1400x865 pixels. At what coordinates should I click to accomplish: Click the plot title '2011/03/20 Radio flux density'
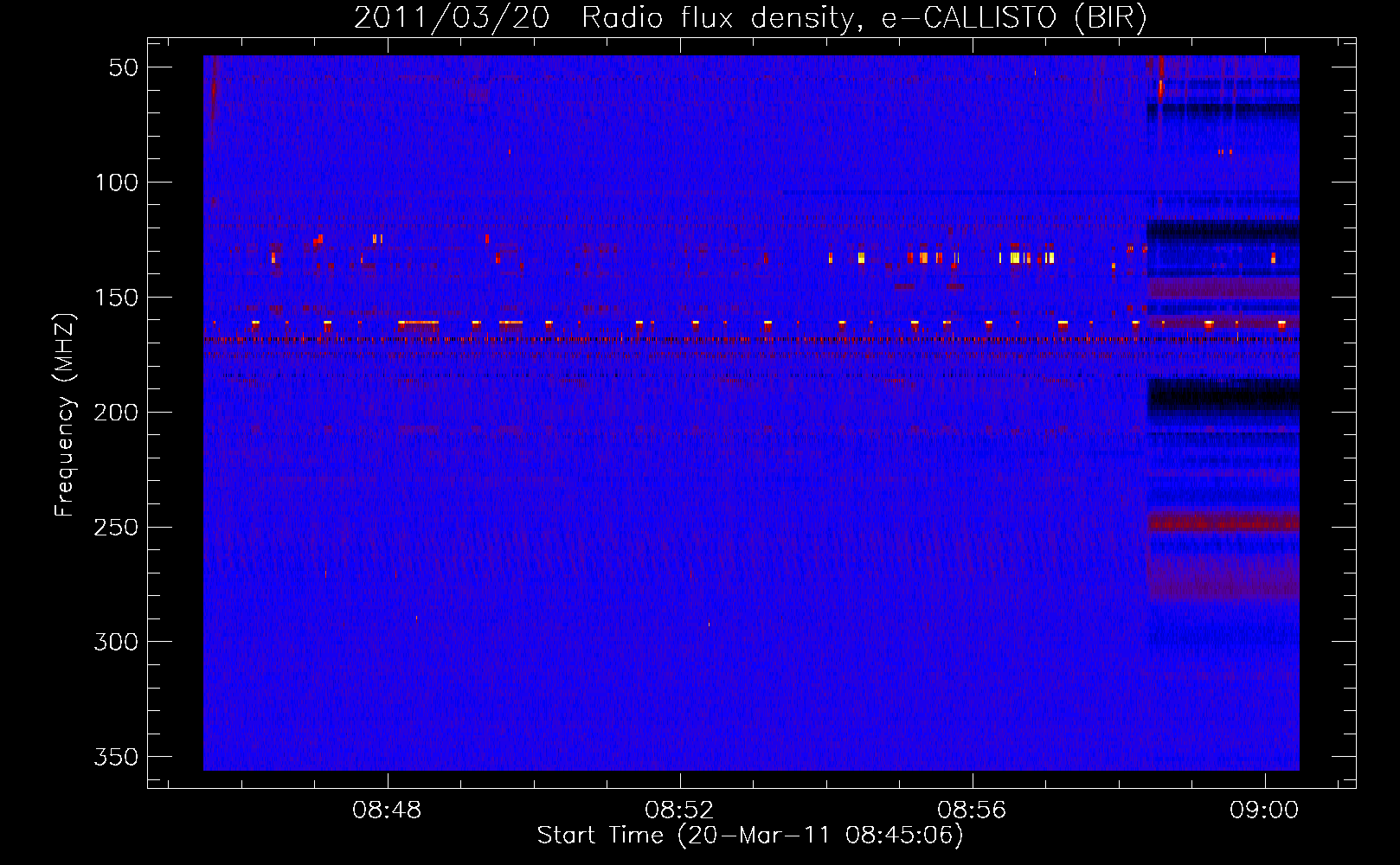click(x=750, y=18)
